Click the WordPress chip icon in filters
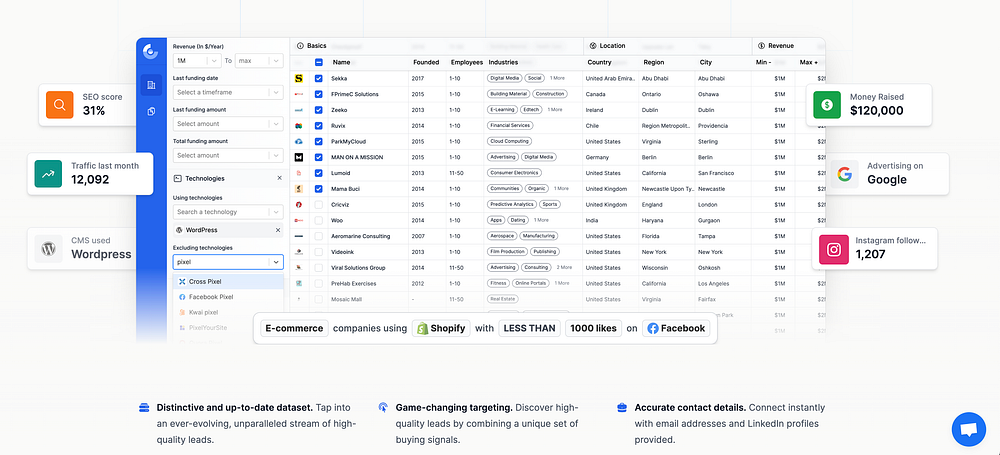 [180, 230]
